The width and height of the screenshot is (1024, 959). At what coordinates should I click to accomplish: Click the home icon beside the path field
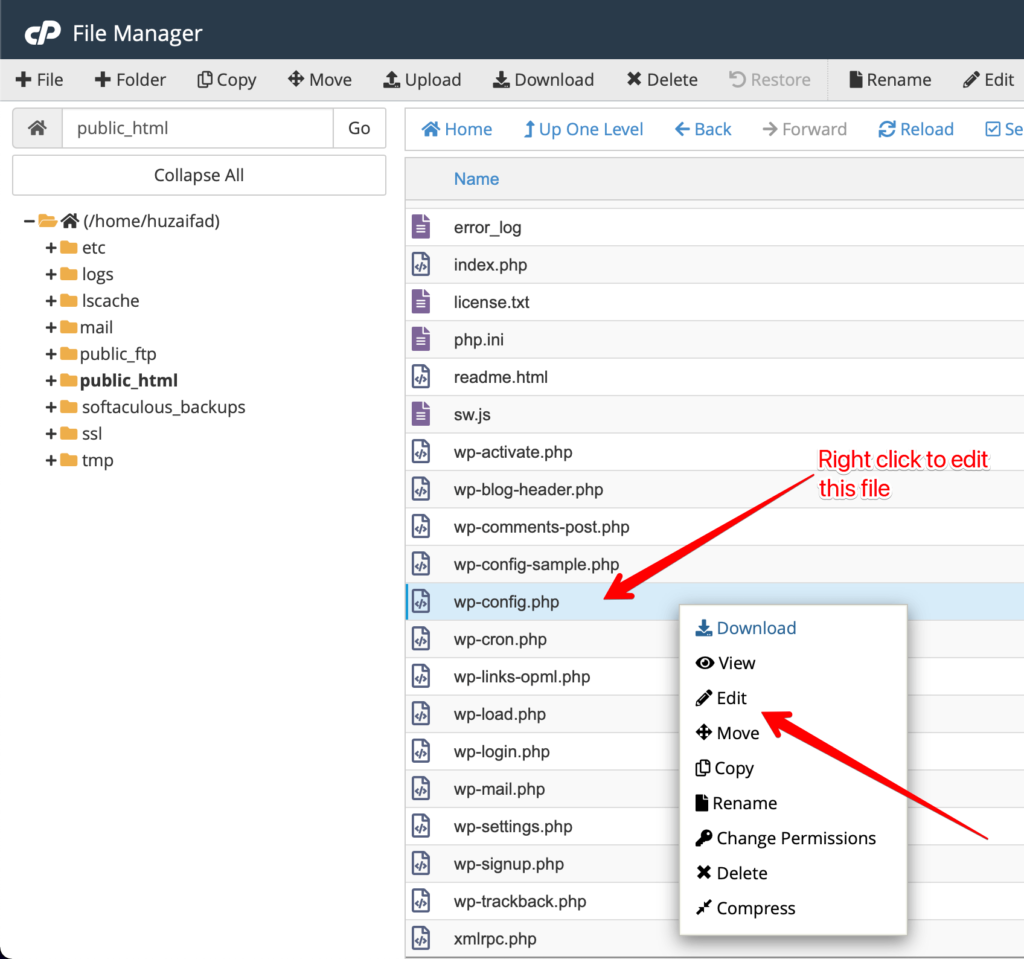36,129
